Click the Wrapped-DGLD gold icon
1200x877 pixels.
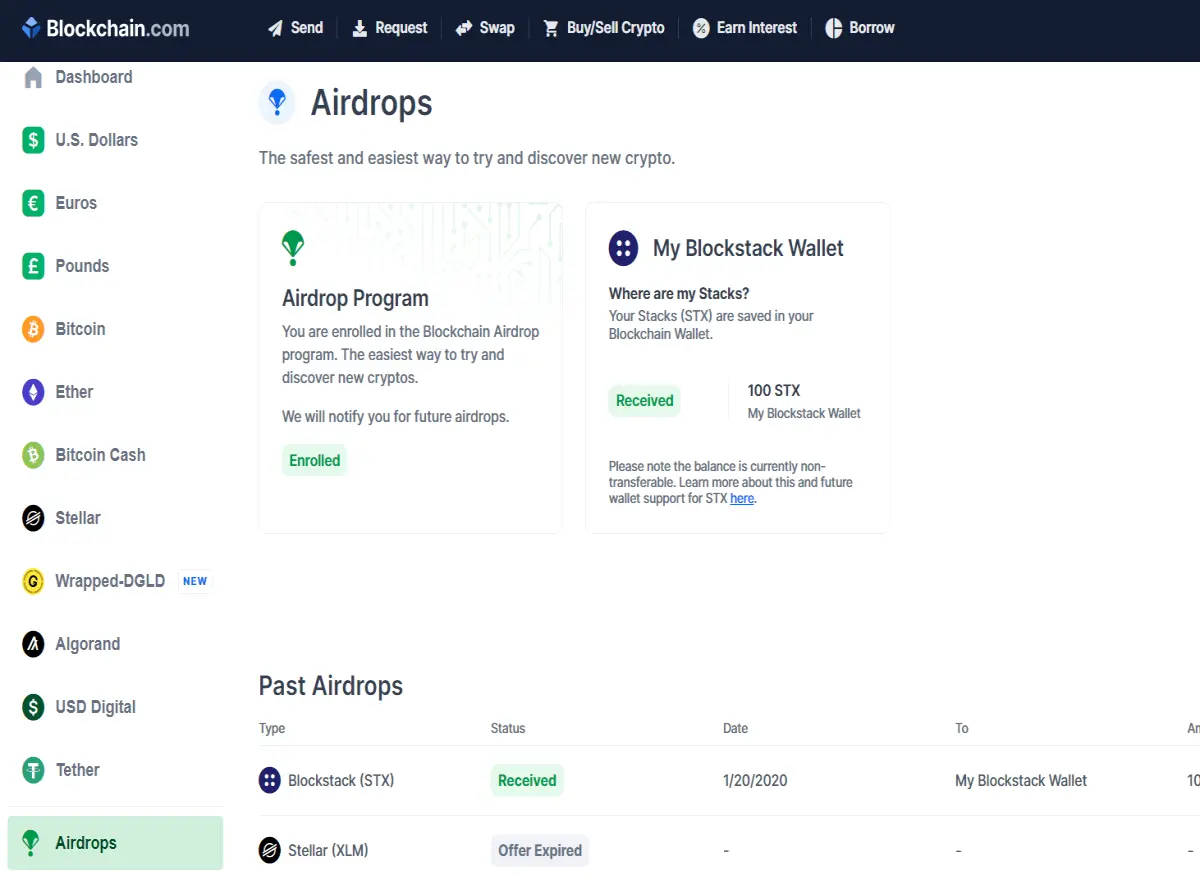pos(33,581)
